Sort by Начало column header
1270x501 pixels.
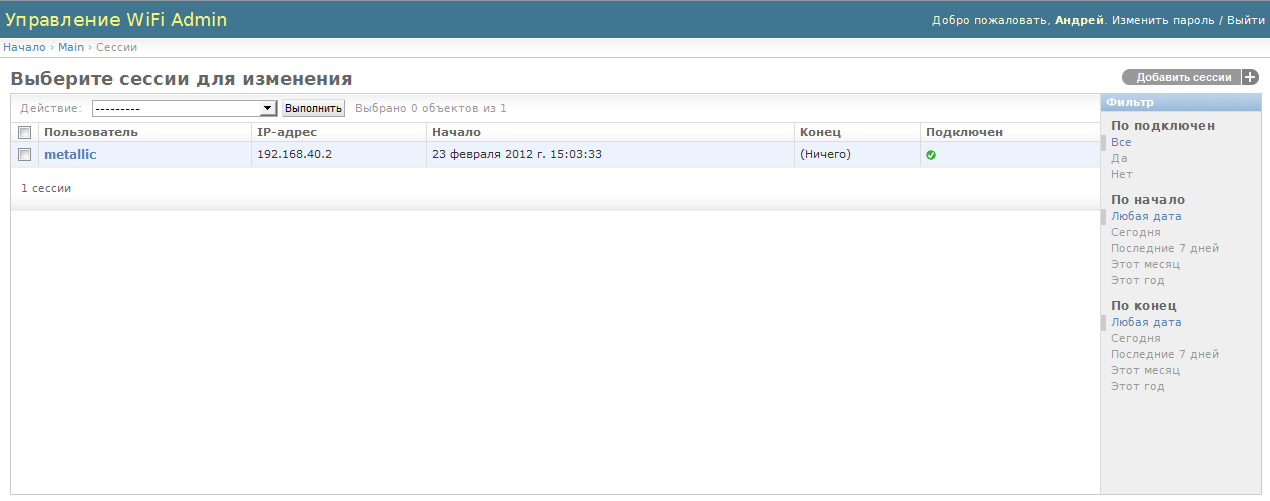(457, 132)
